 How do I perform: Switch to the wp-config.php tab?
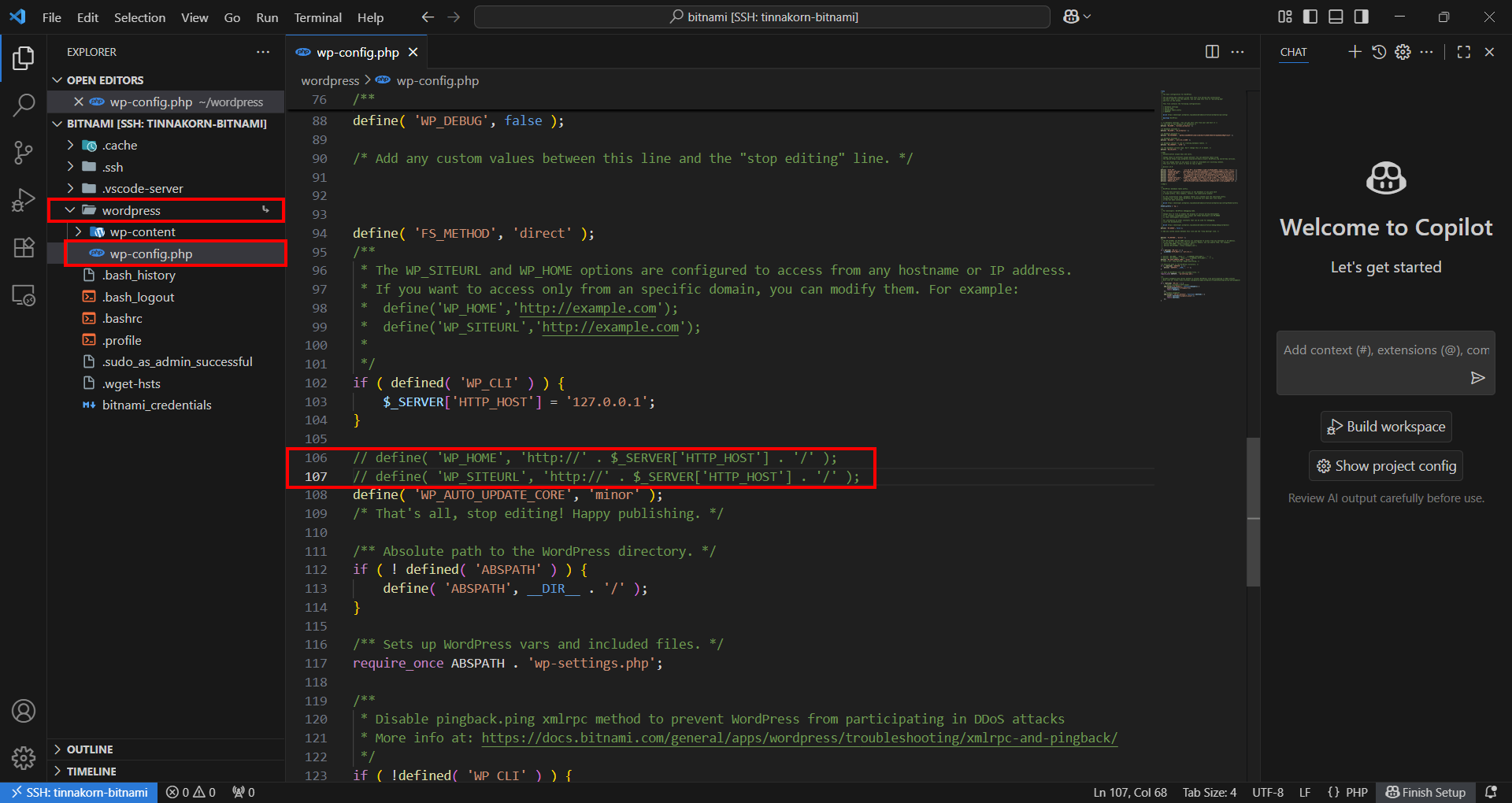(x=358, y=52)
